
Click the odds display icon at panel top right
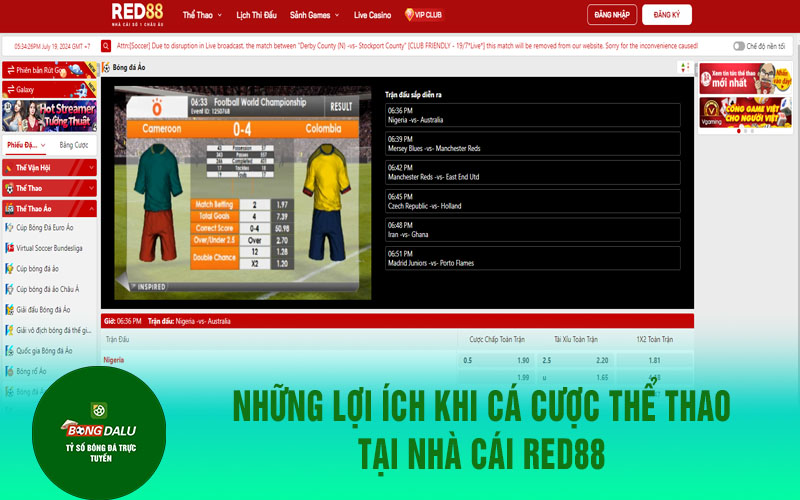tap(685, 67)
